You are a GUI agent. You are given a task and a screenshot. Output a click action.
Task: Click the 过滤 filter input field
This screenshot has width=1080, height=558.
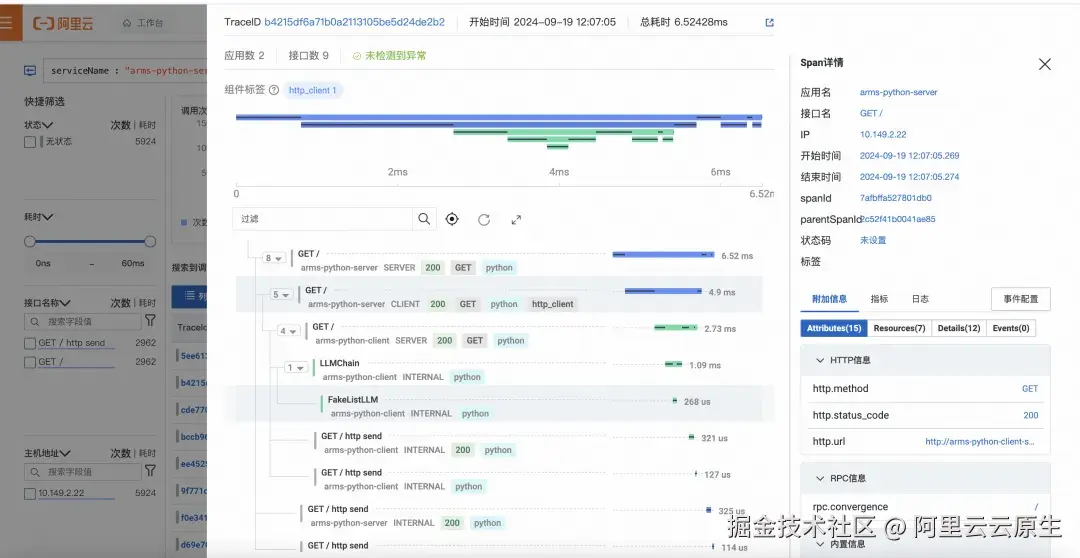coord(322,219)
